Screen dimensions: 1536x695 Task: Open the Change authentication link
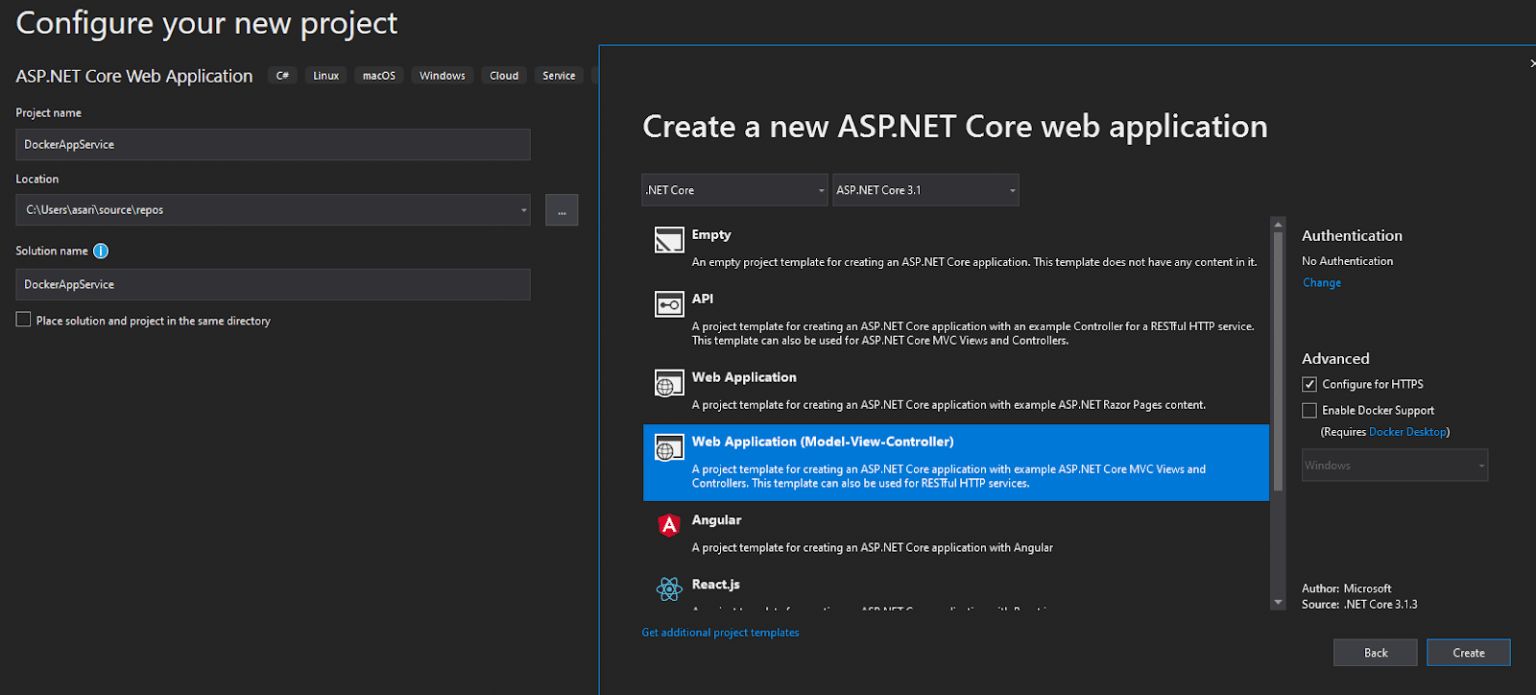[1321, 283]
